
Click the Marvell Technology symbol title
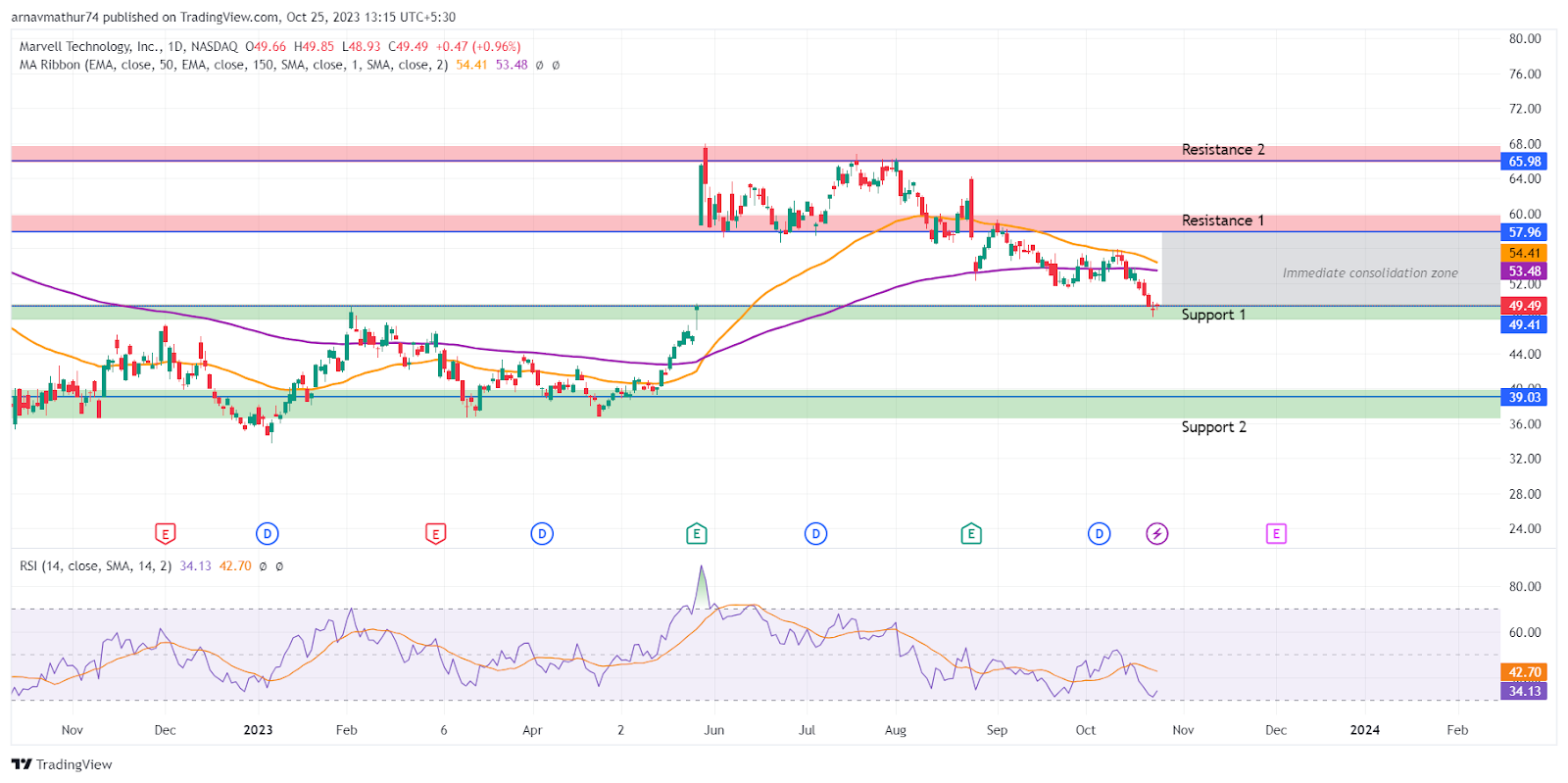[x=128, y=46]
